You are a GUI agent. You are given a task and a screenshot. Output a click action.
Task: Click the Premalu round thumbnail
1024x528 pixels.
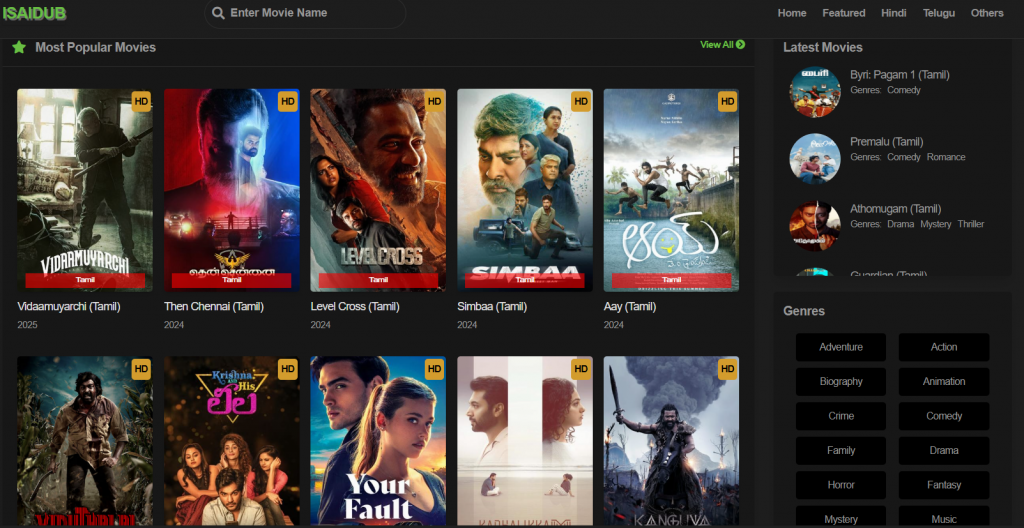coord(815,159)
